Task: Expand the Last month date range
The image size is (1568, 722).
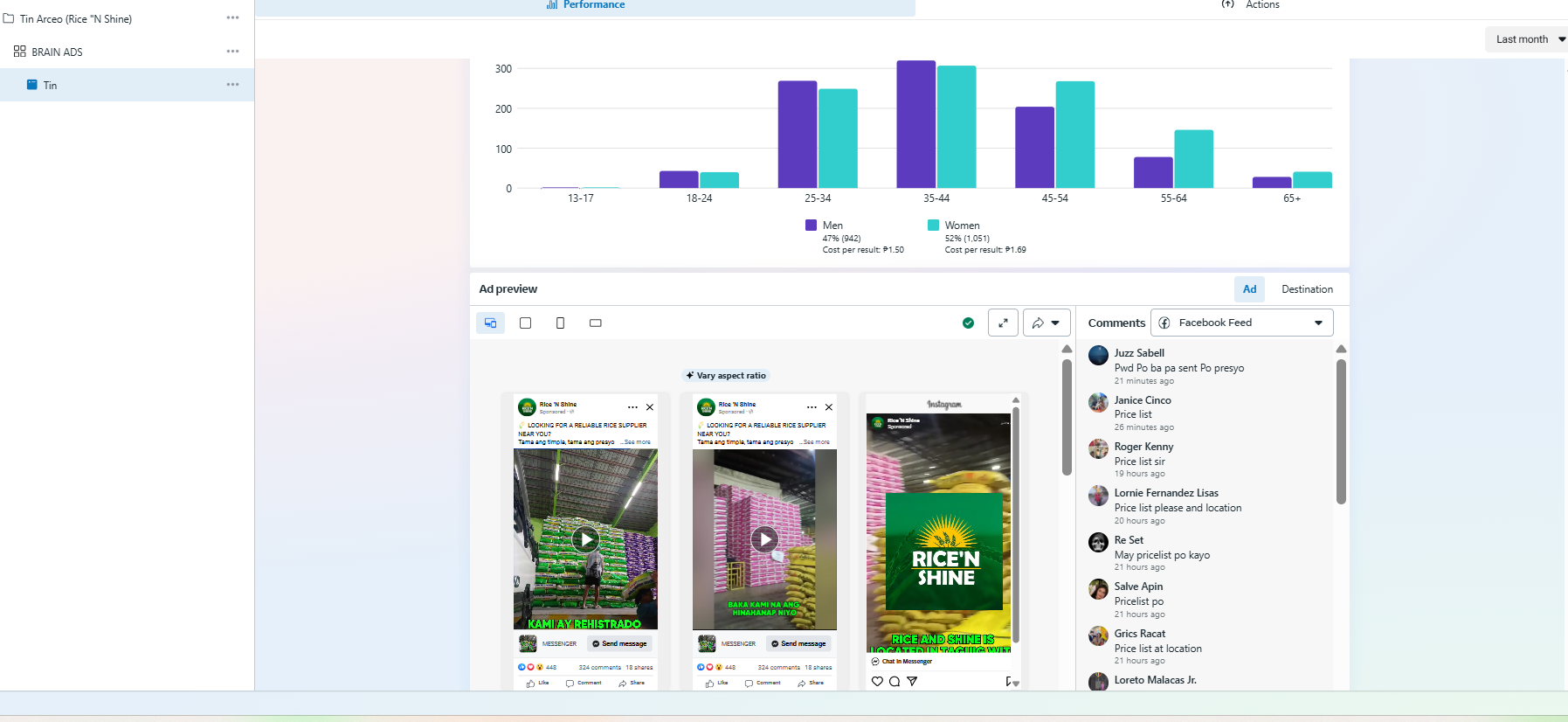Action: (x=1527, y=39)
